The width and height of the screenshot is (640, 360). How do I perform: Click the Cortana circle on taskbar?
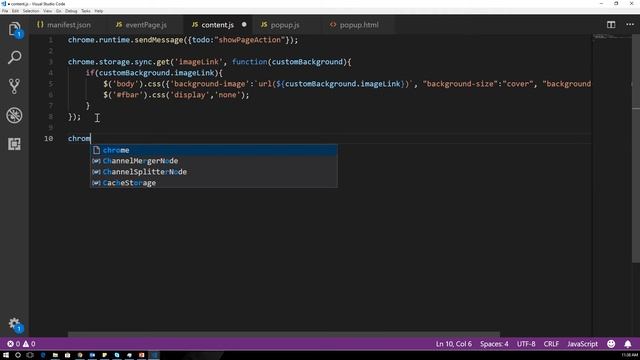pos(18,356)
